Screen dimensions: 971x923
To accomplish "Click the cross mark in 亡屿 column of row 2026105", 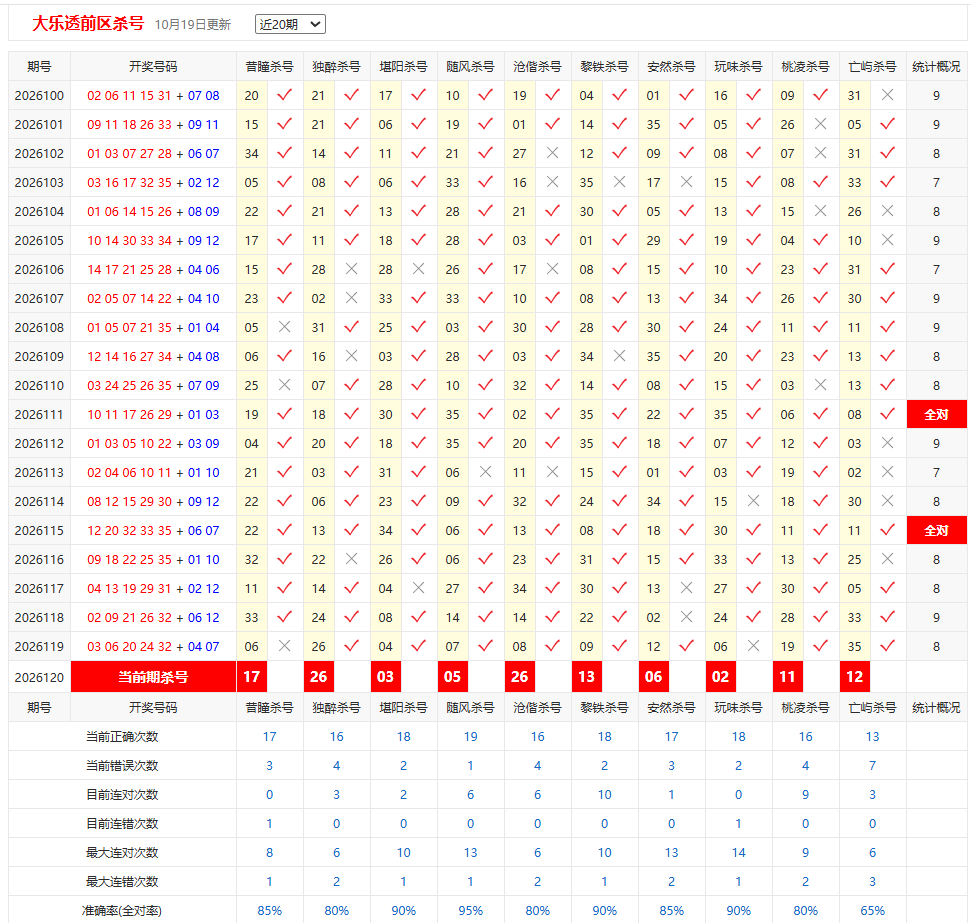I will [x=887, y=240].
